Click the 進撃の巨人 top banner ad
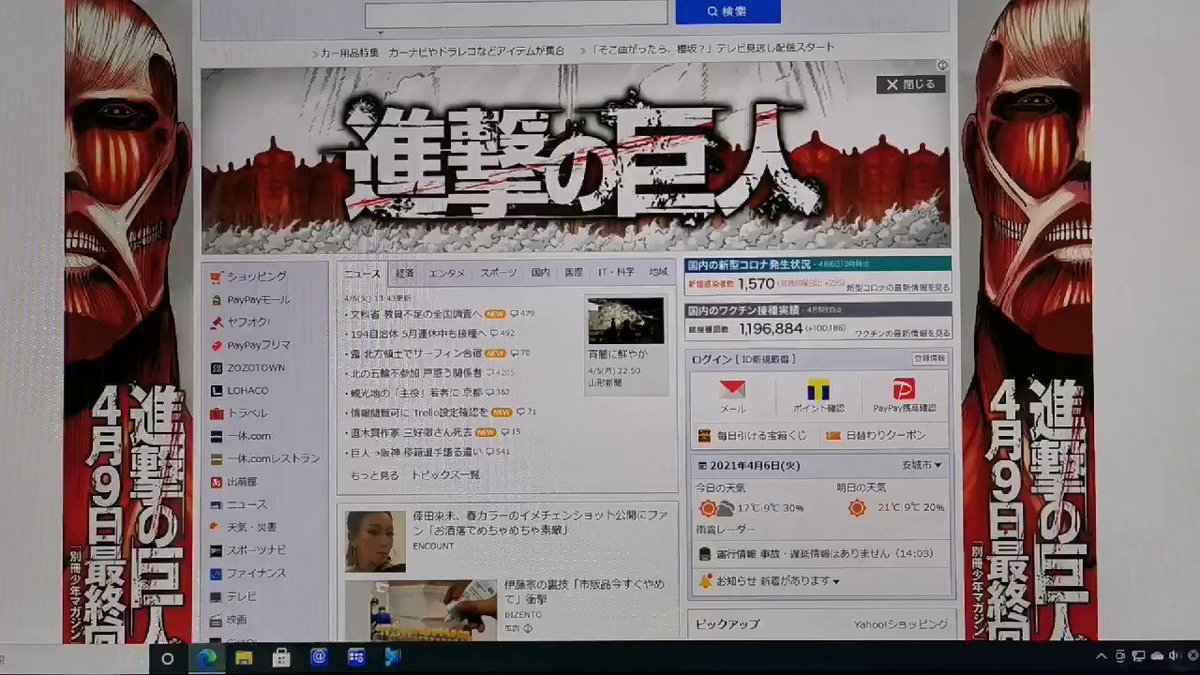 pos(575,157)
